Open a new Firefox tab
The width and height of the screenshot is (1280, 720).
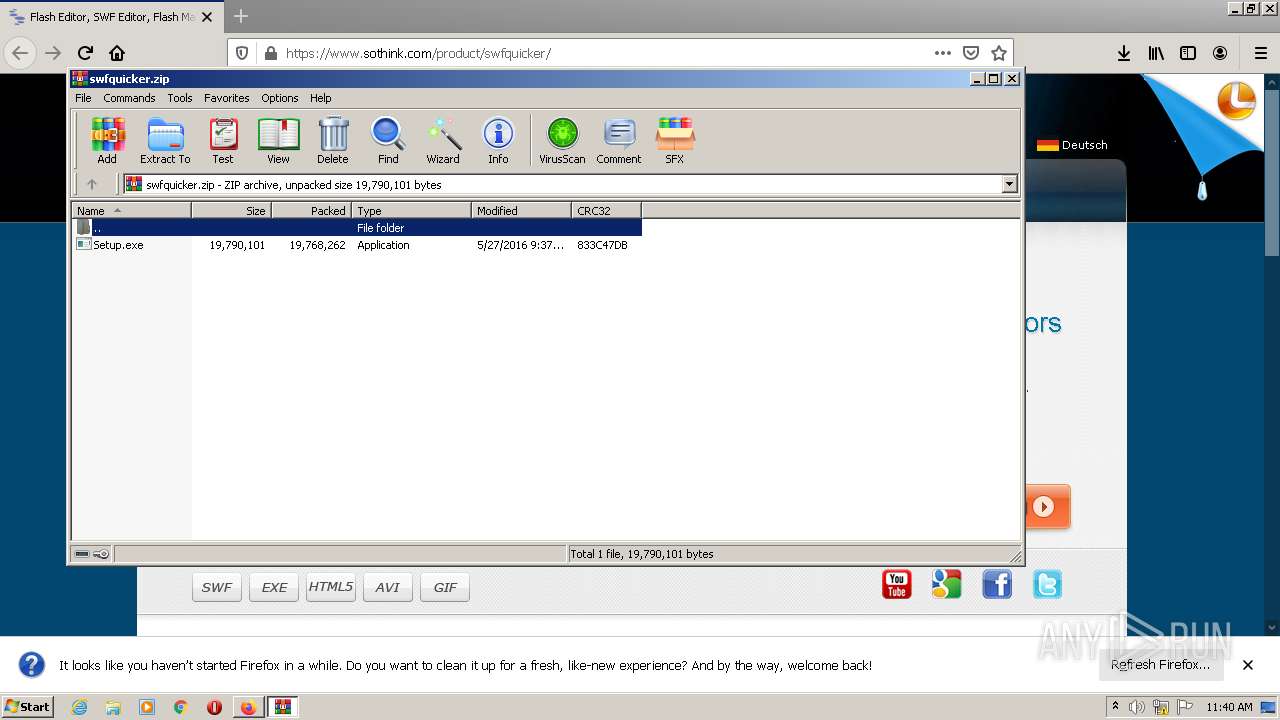[x=240, y=16]
